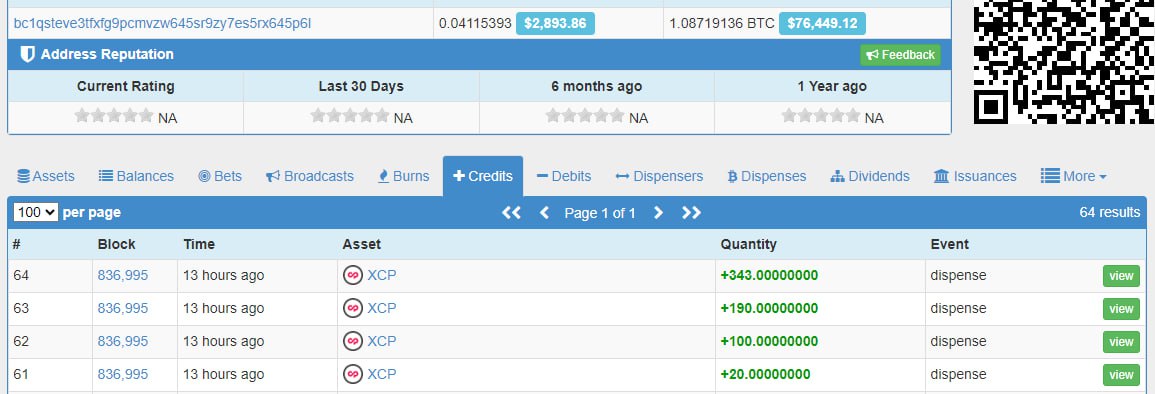Select the active Credits tab
Screen dimensions: 1155x394
coord(483,176)
